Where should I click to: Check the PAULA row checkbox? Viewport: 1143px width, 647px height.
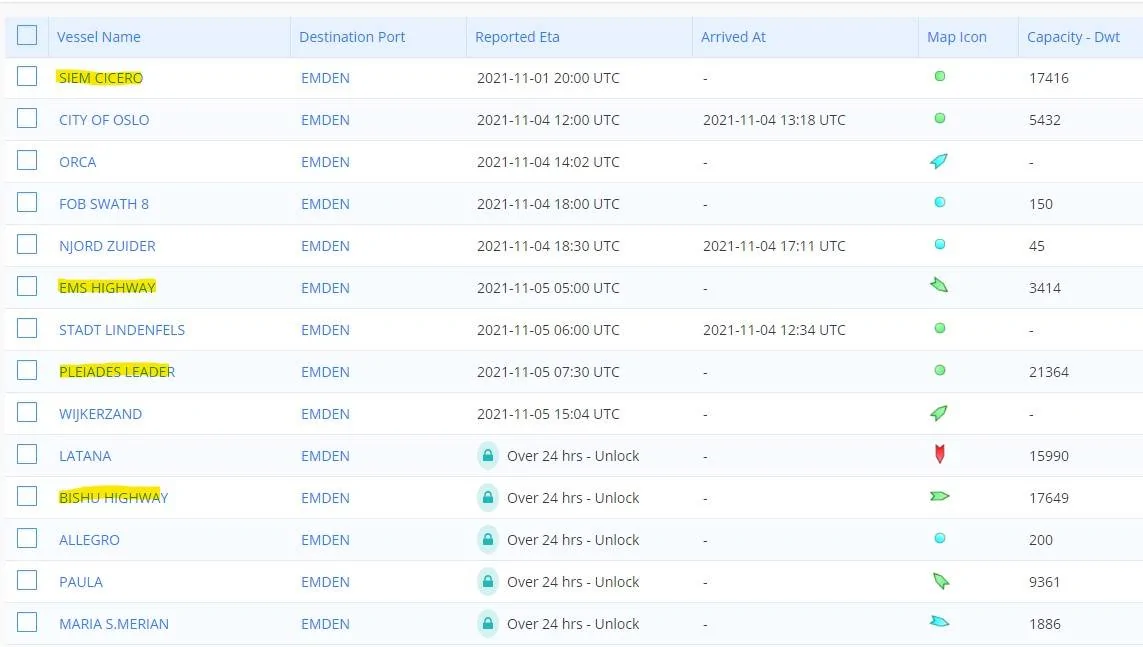tap(27, 581)
